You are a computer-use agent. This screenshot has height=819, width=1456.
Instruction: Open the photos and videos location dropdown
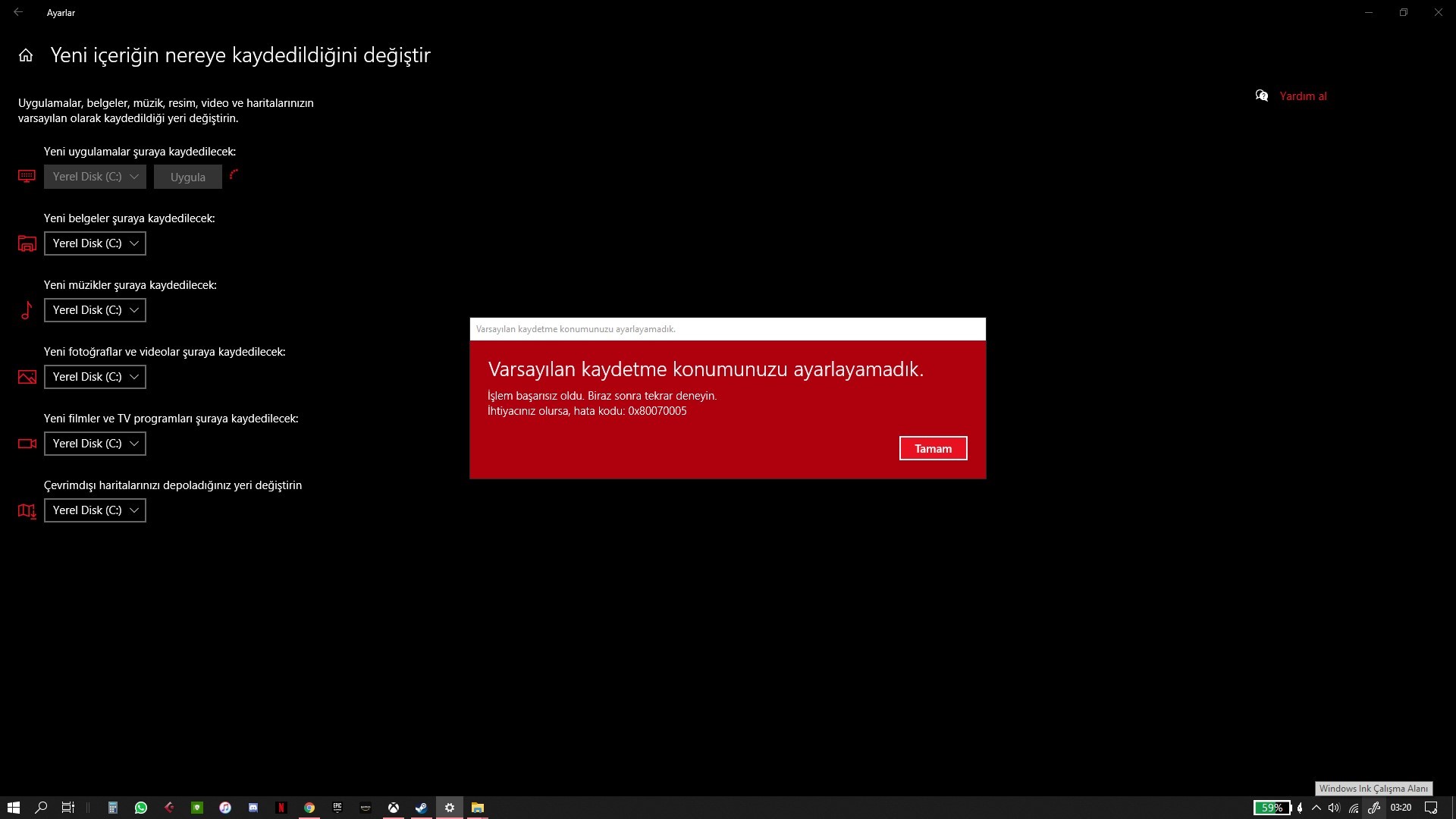tap(95, 377)
